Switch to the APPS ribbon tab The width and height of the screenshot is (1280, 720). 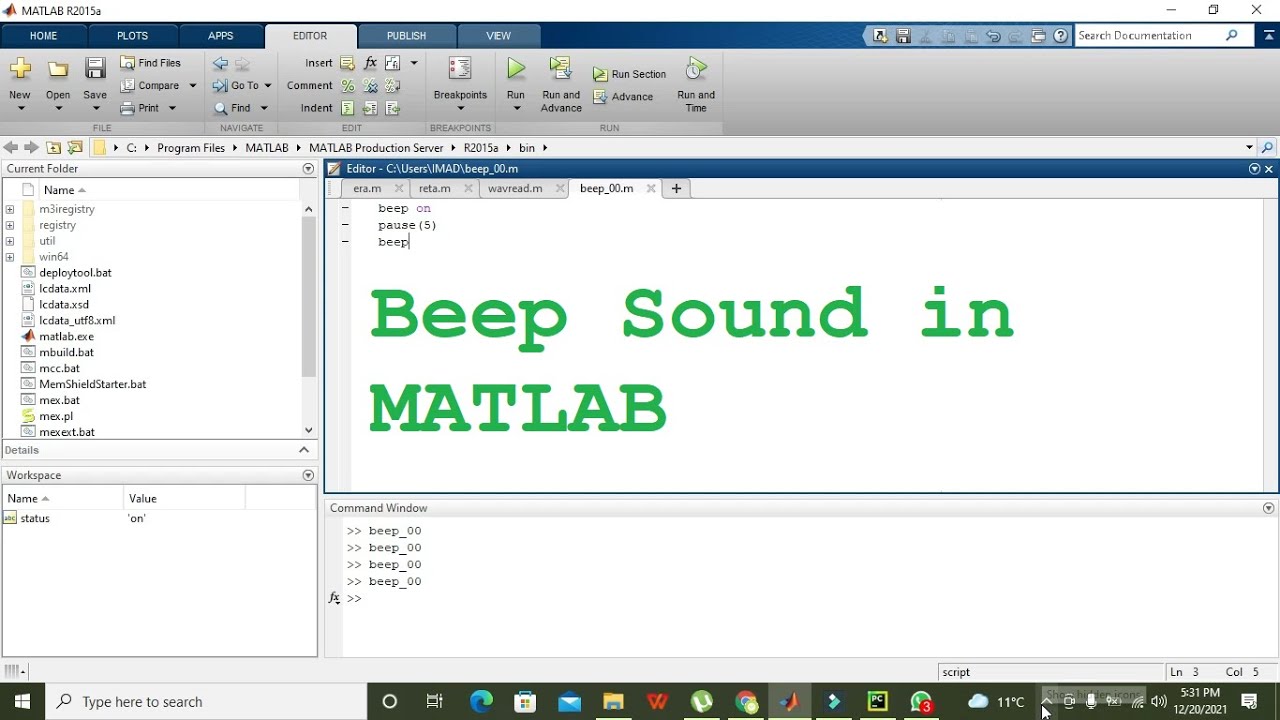point(221,36)
